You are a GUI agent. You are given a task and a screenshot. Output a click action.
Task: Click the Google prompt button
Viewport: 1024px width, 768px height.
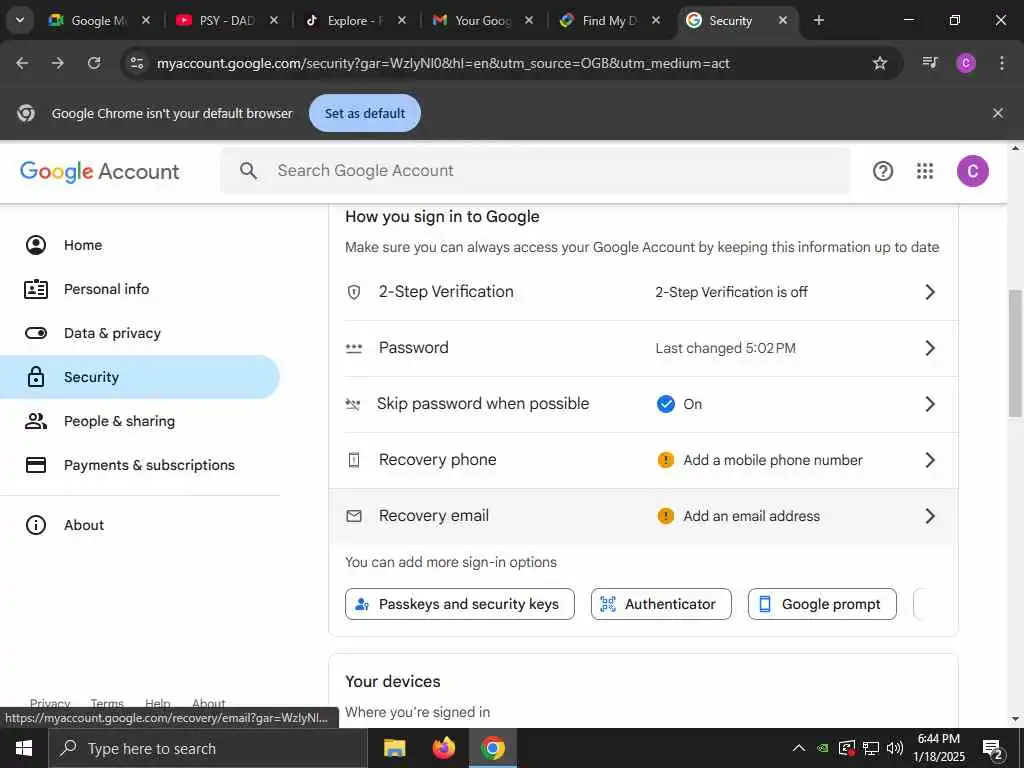(x=822, y=604)
